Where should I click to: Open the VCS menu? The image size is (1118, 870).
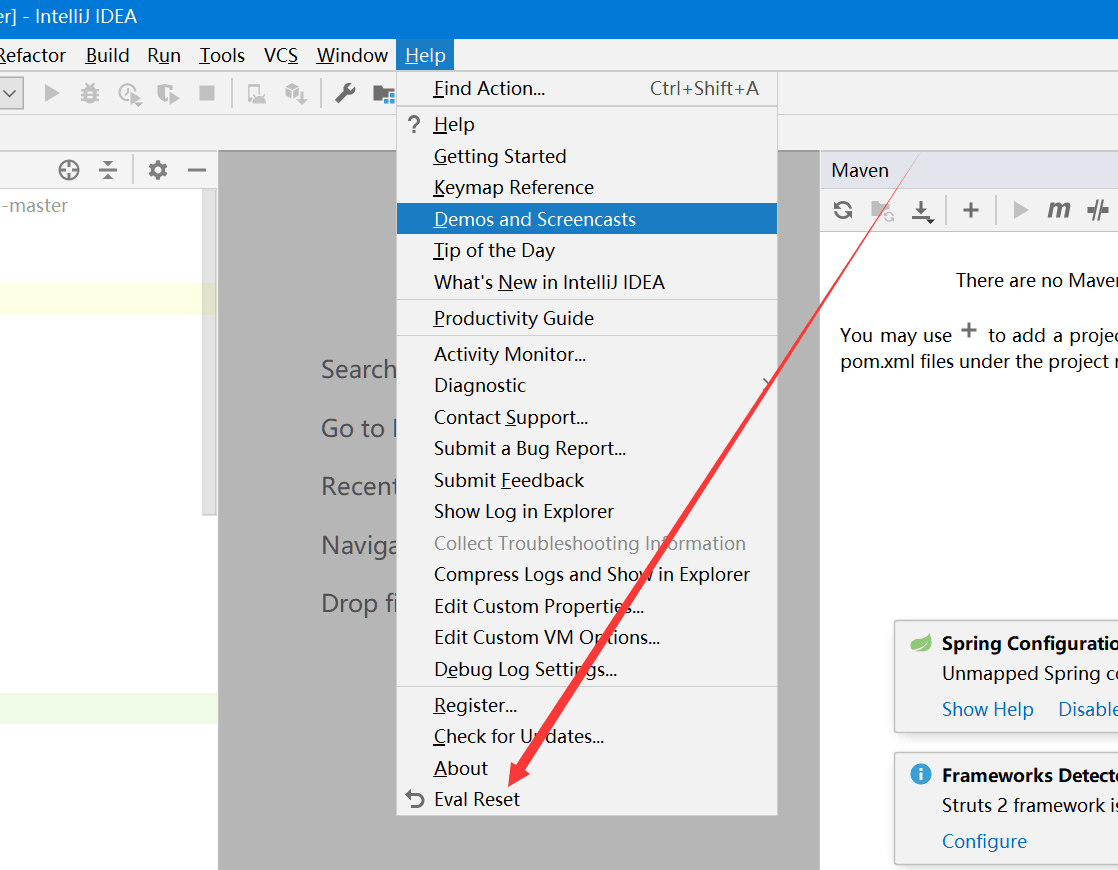click(x=281, y=55)
